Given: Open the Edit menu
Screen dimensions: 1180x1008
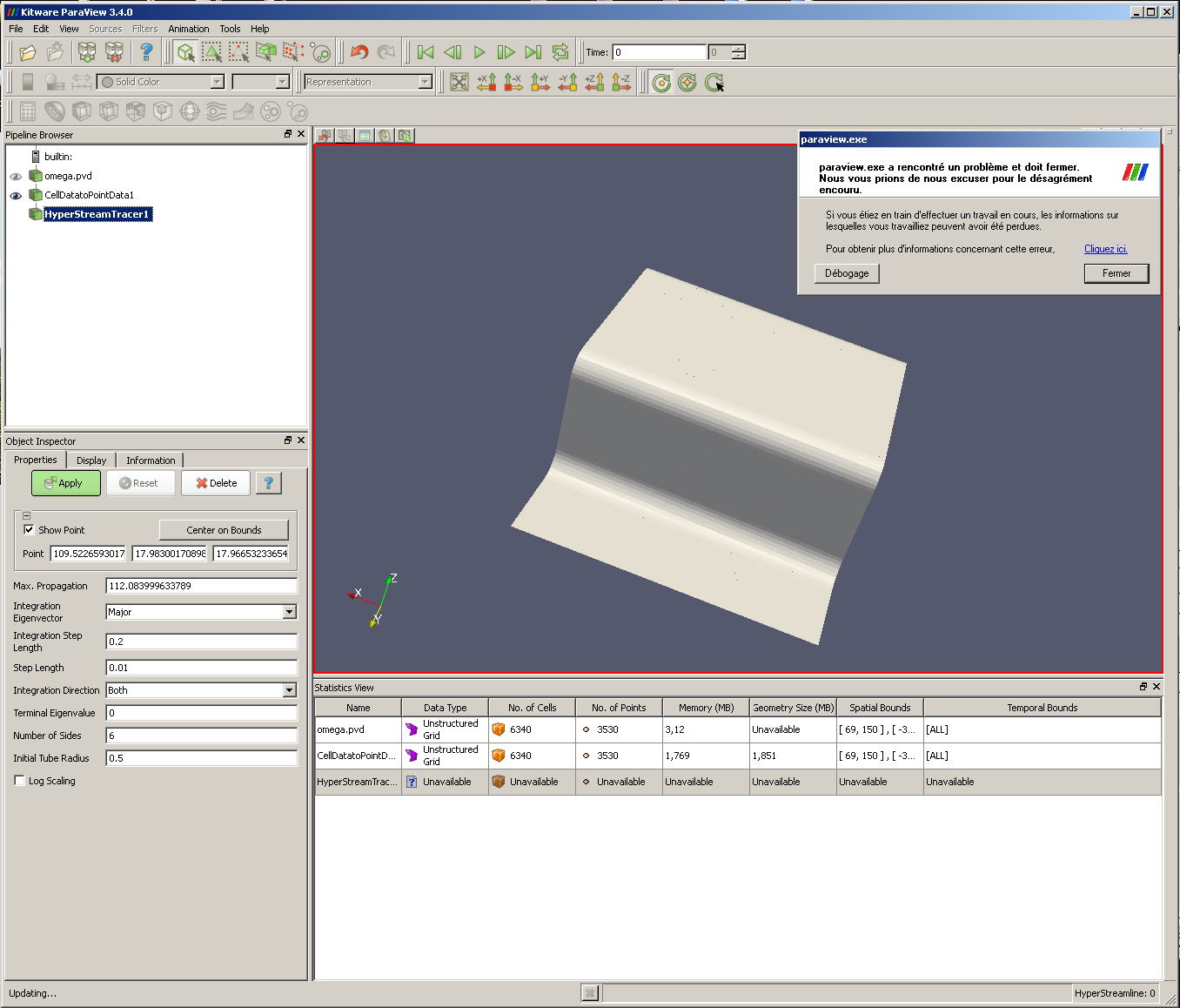Looking at the screenshot, I should pyautogui.click(x=41, y=29).
